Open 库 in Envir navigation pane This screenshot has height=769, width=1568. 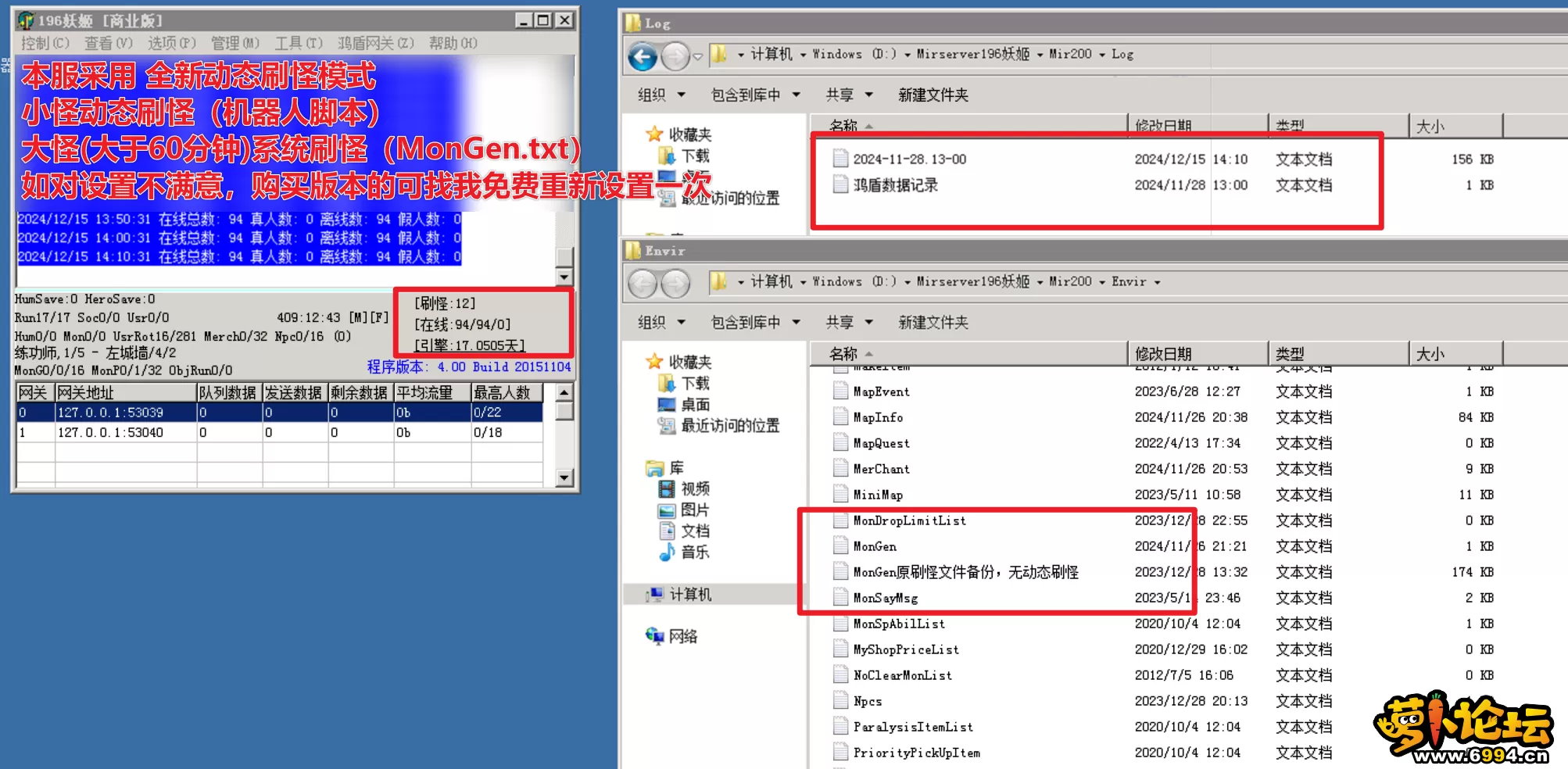pos(665,467)
